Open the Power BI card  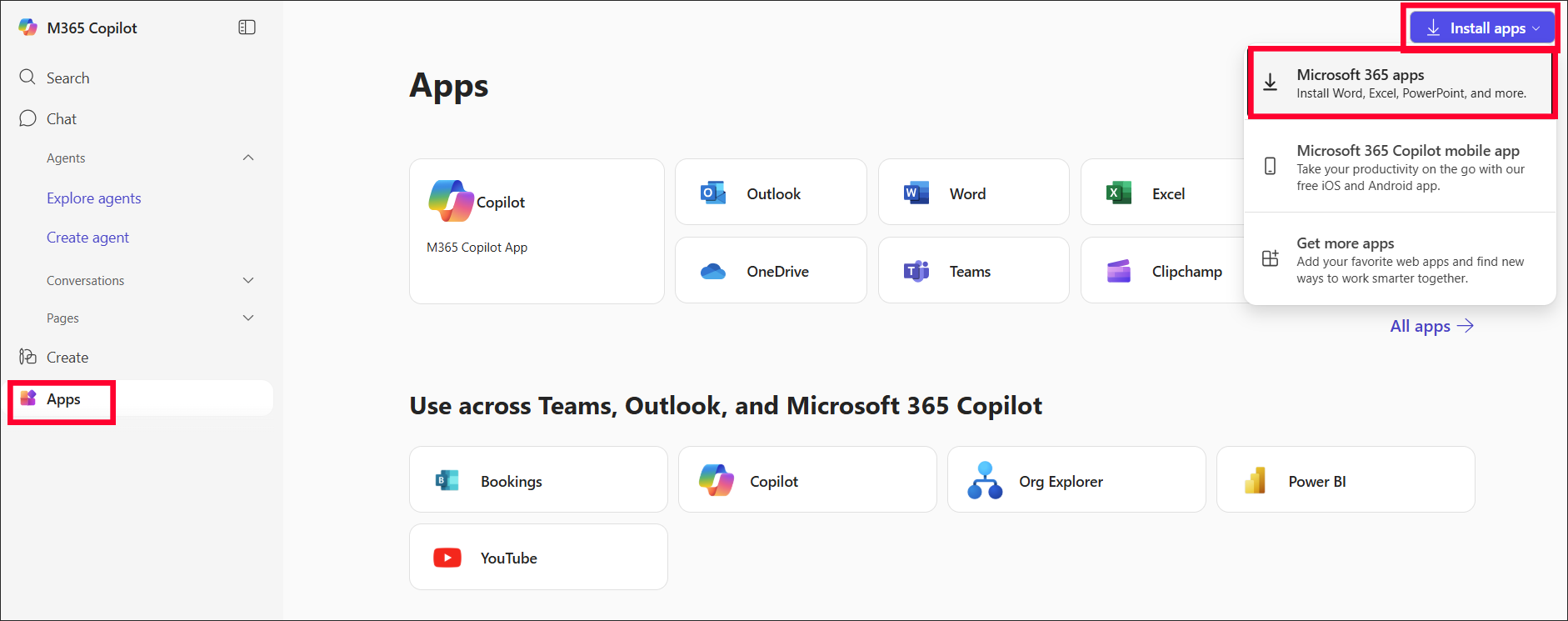(1346, 479)
